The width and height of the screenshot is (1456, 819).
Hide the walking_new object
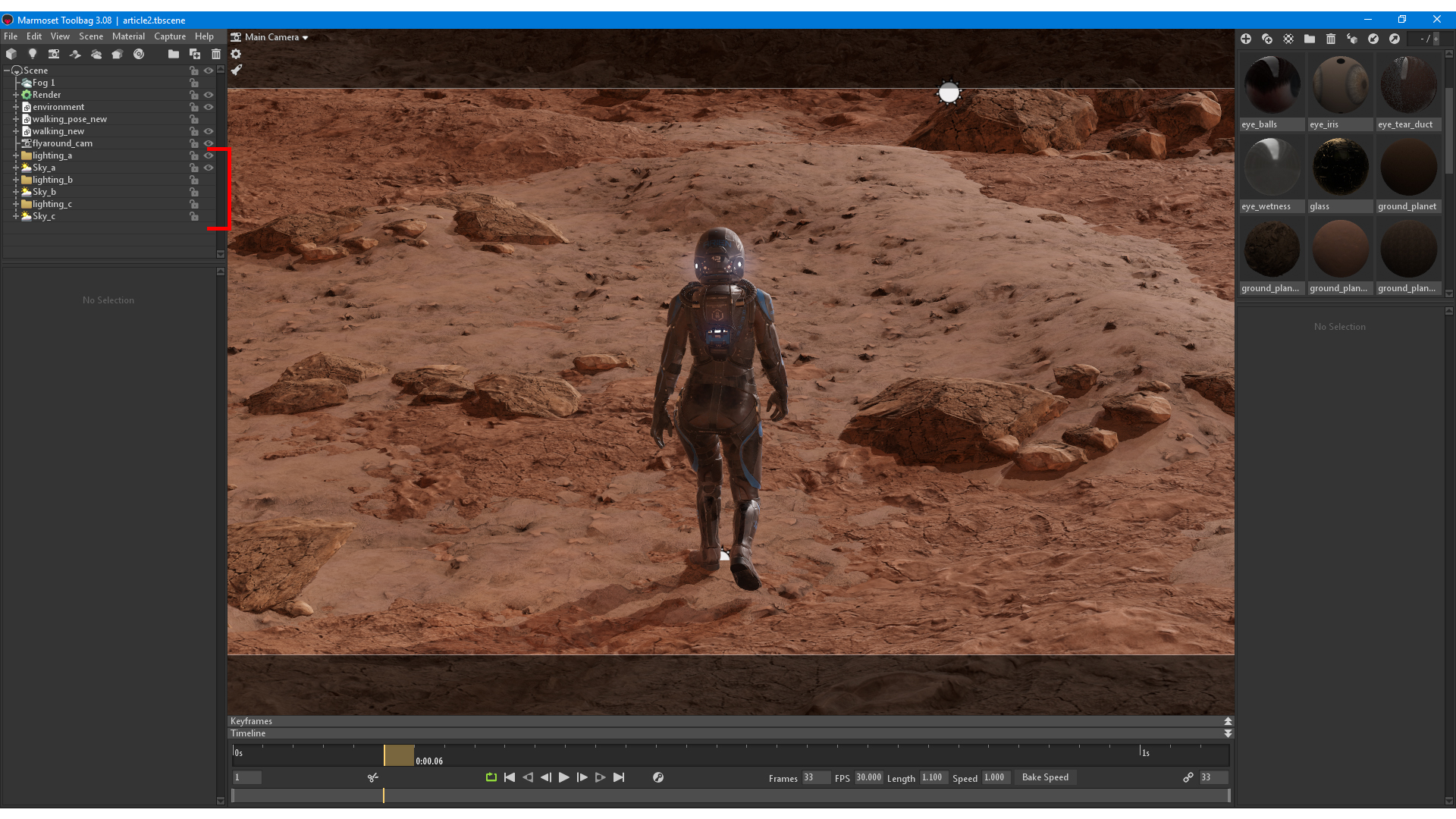209,131
